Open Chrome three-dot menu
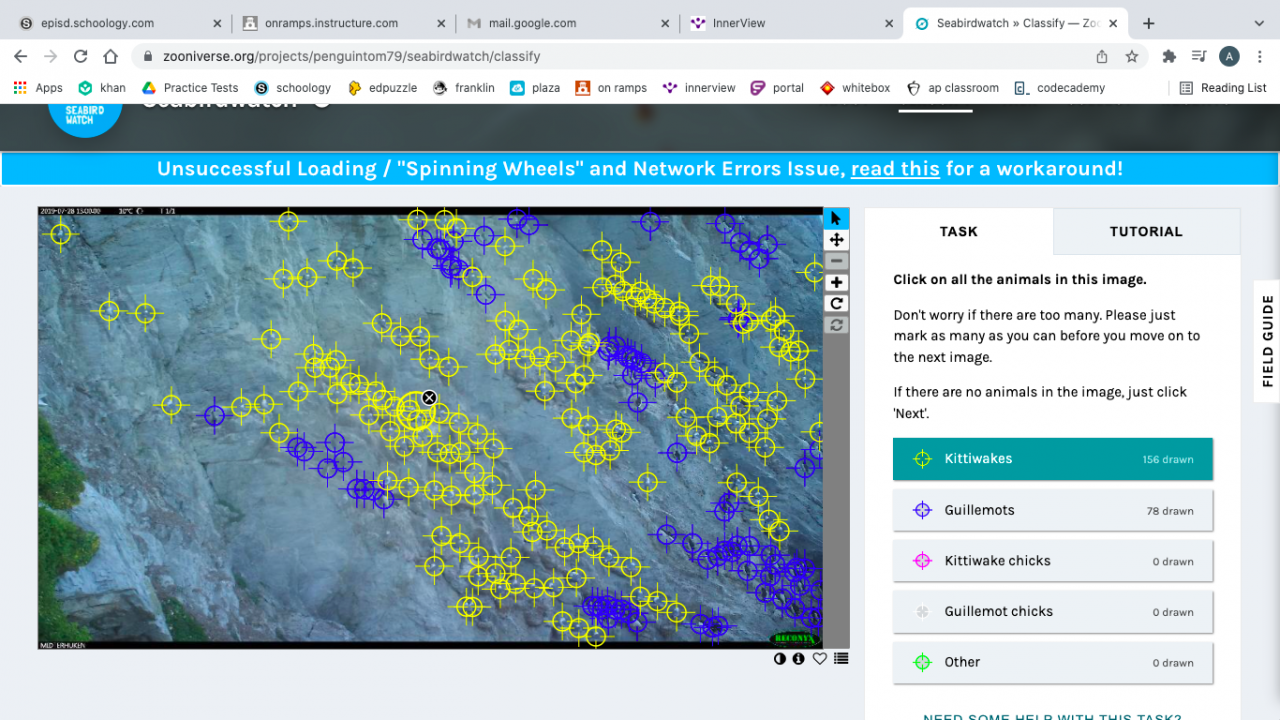 pyautogui.click(x=1260, y=57)
